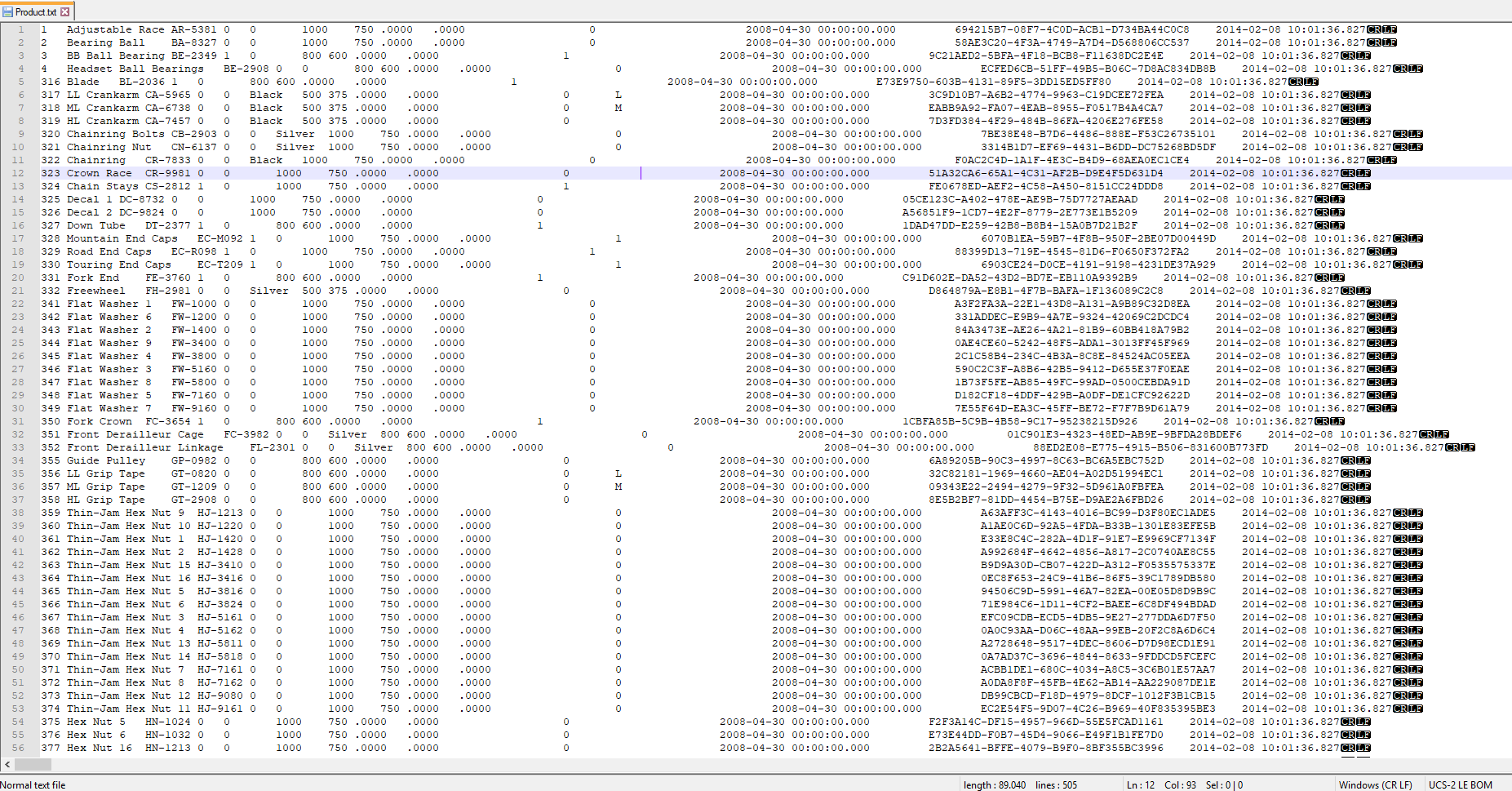This screenshot has height=791, width=1512.
Task: Click line number 12 in the margin
Action: 19,172
